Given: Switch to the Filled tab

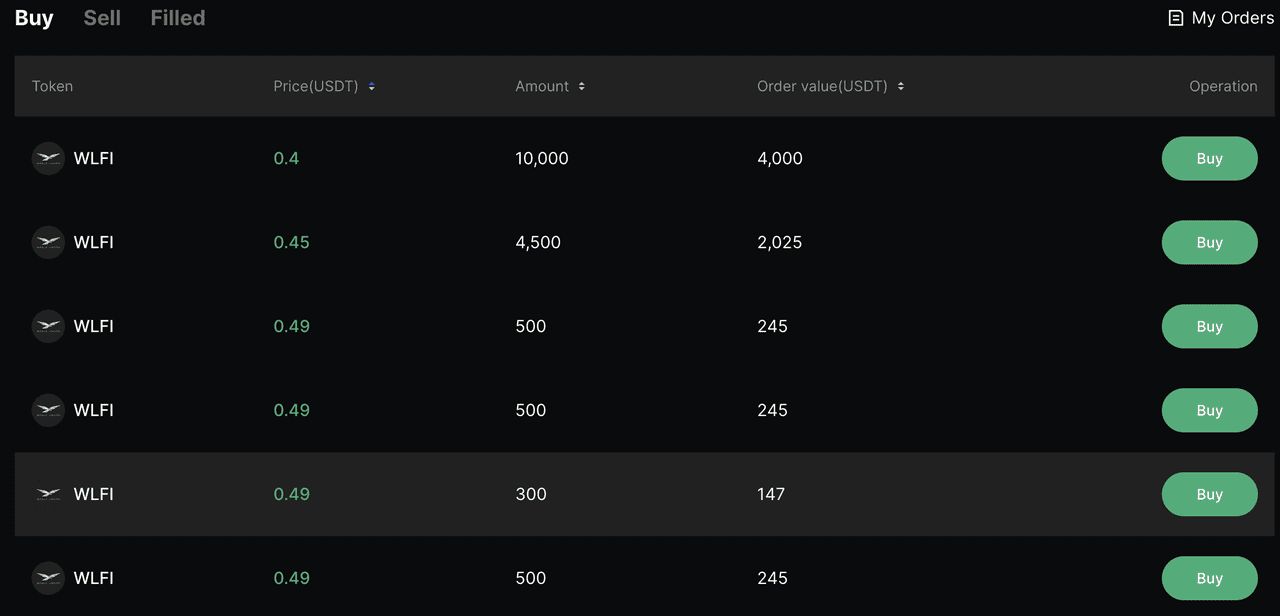Looking at the screenshot, I should [x=178, y=18].
